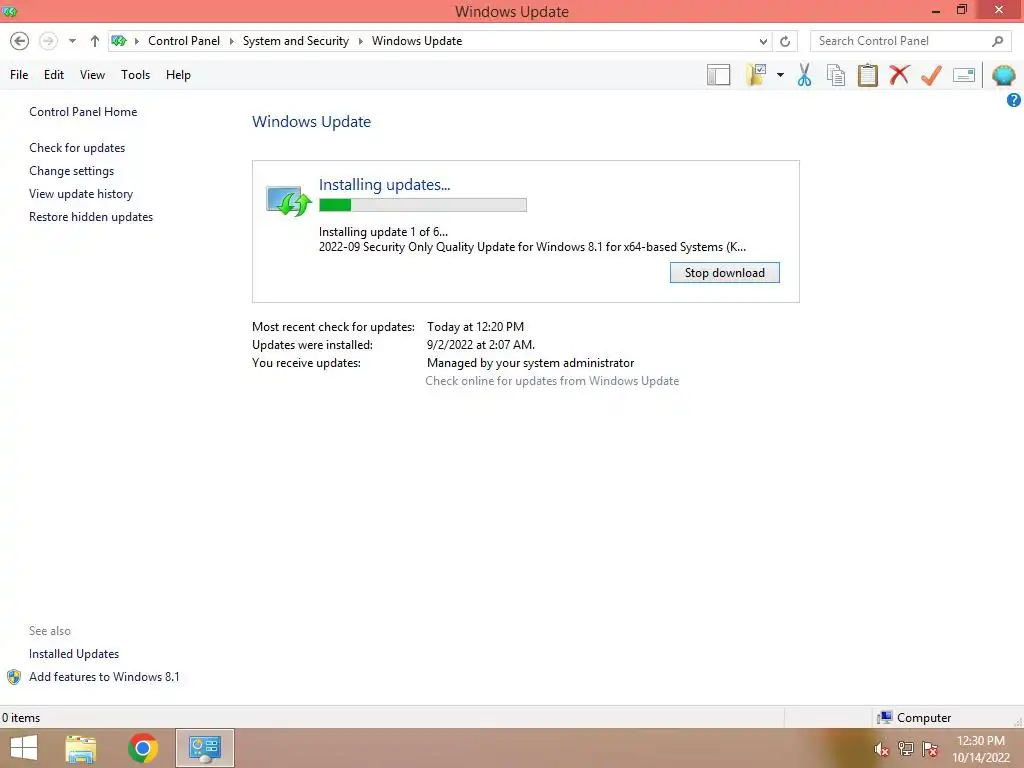Click Check for updates in sidebar
The height and width of the screenshot is (768, 1024).
pyautogui.click(x=77, y=148)
